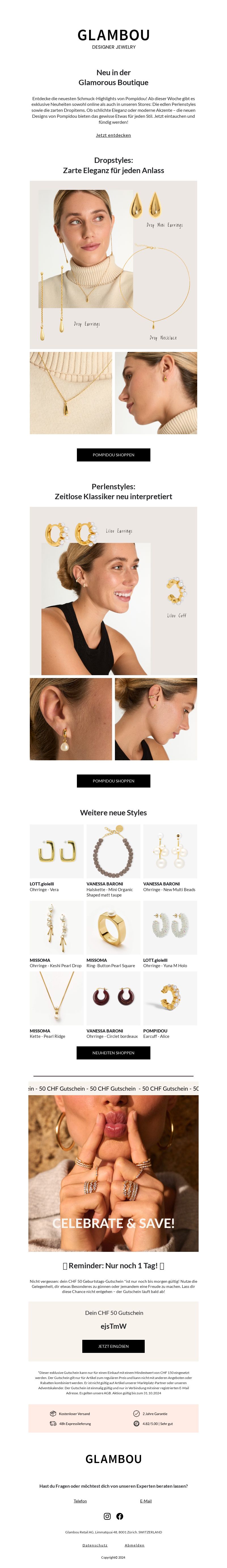Screen dimensions: 227x1568
Task: Click the Kostenloser Versand package icon
Action: tap(53, 1413)
